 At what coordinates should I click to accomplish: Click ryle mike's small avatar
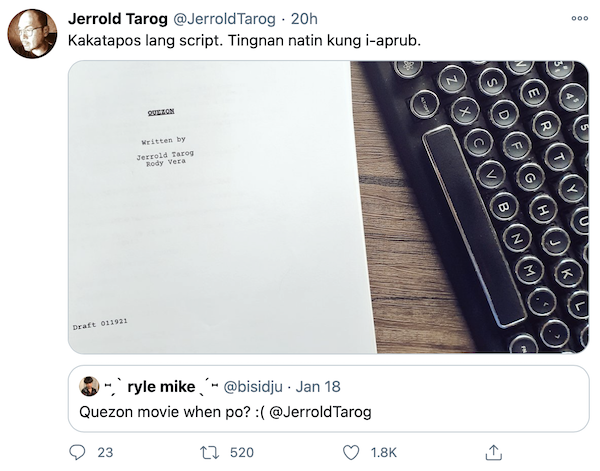click(x=90, y=386)
